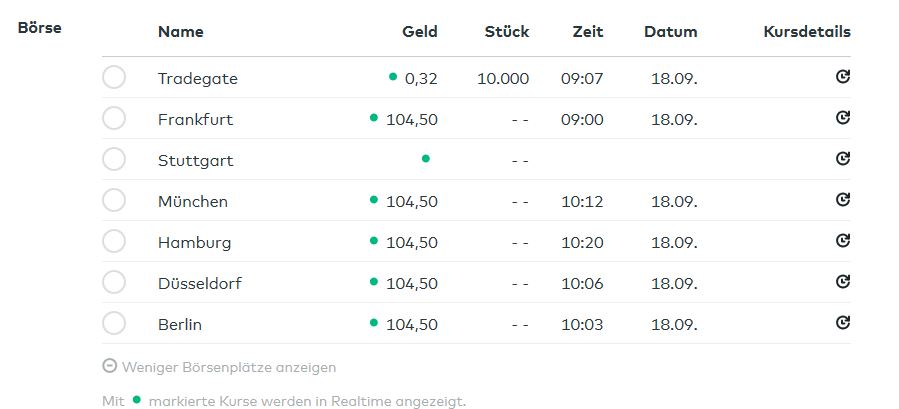
Task: Refresh Berlin price details
Action: click(x=843, y=322)
